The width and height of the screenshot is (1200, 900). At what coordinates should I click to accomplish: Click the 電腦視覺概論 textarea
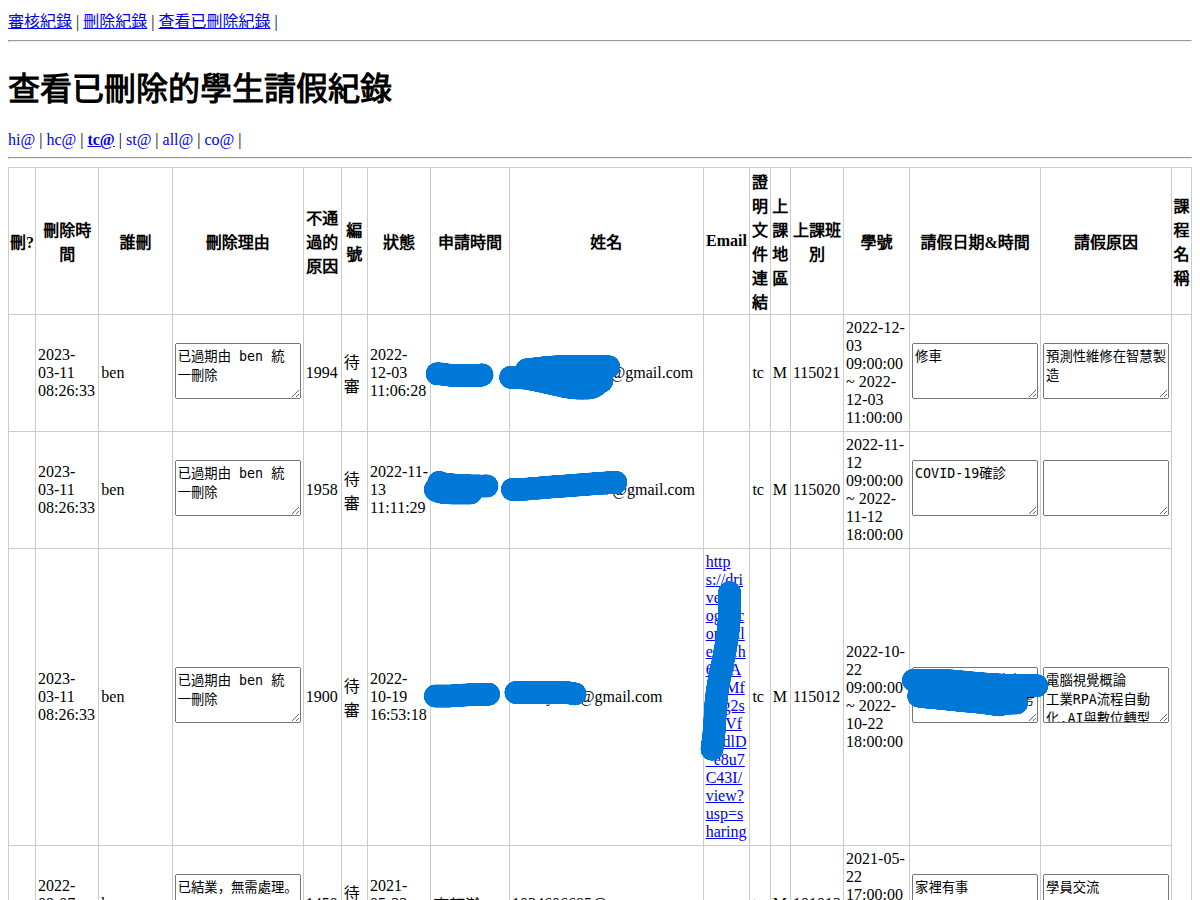1106,695
